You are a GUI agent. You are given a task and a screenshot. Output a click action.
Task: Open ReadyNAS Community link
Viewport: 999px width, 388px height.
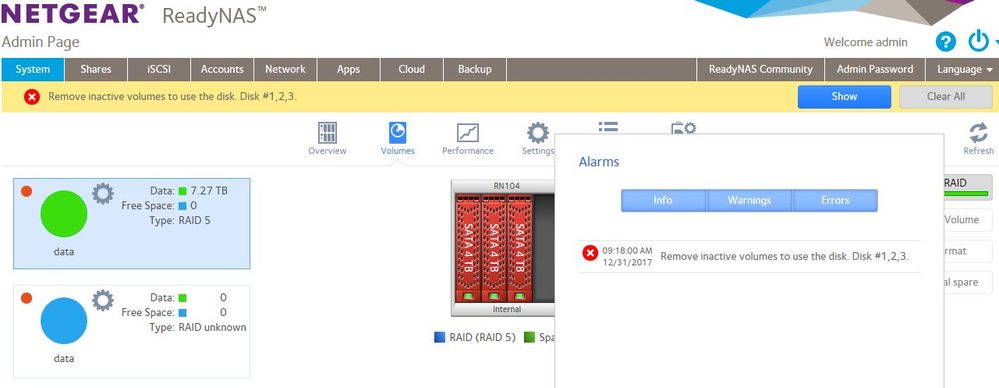(x=760, y=69)
